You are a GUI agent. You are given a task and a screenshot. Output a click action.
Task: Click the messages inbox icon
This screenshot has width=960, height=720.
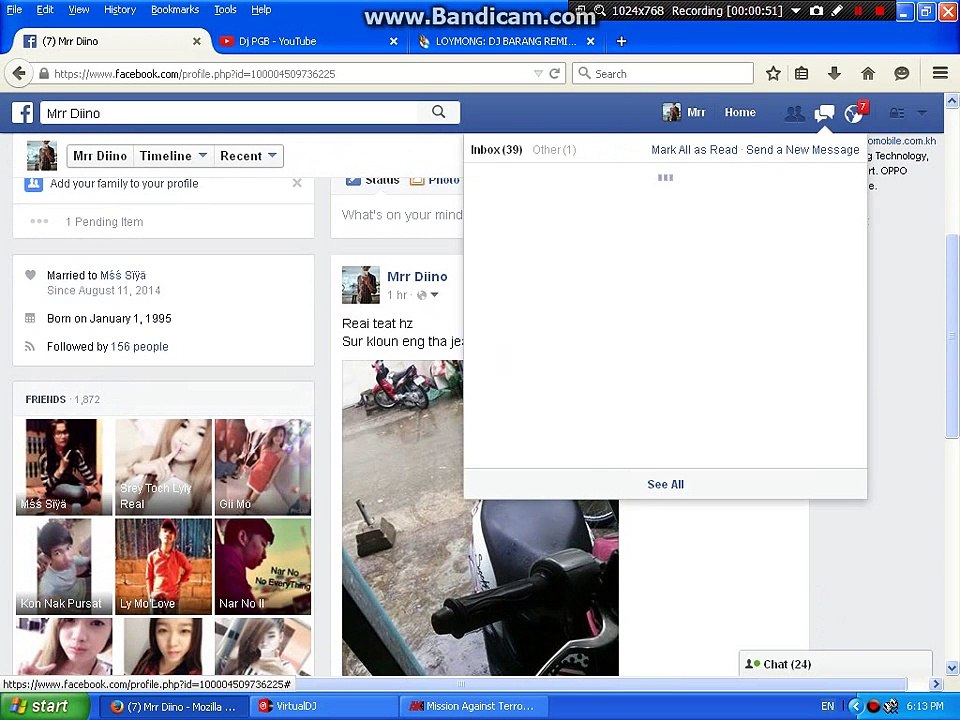coord(824,113)
